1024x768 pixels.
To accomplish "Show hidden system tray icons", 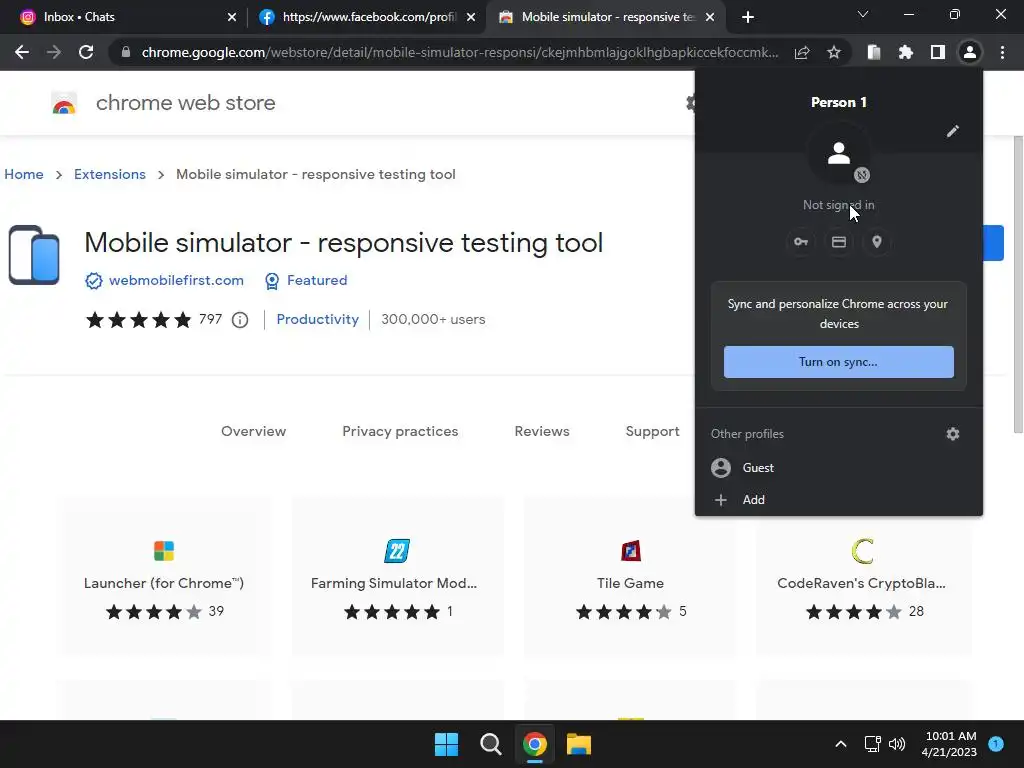I will [x=841, y=744].
